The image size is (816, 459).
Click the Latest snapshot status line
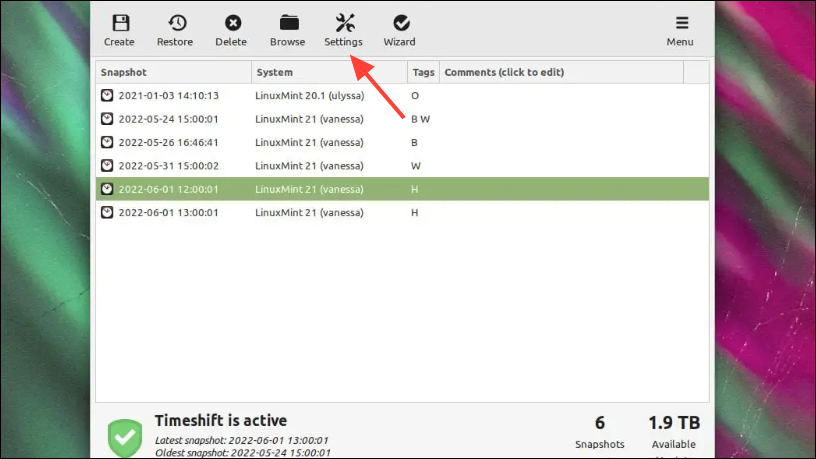(242, 440)
